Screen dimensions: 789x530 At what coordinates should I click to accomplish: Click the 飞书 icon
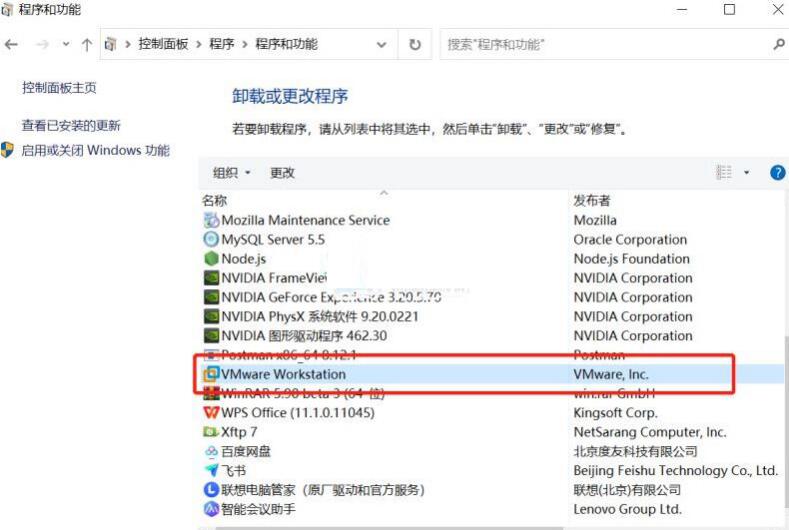211,470
